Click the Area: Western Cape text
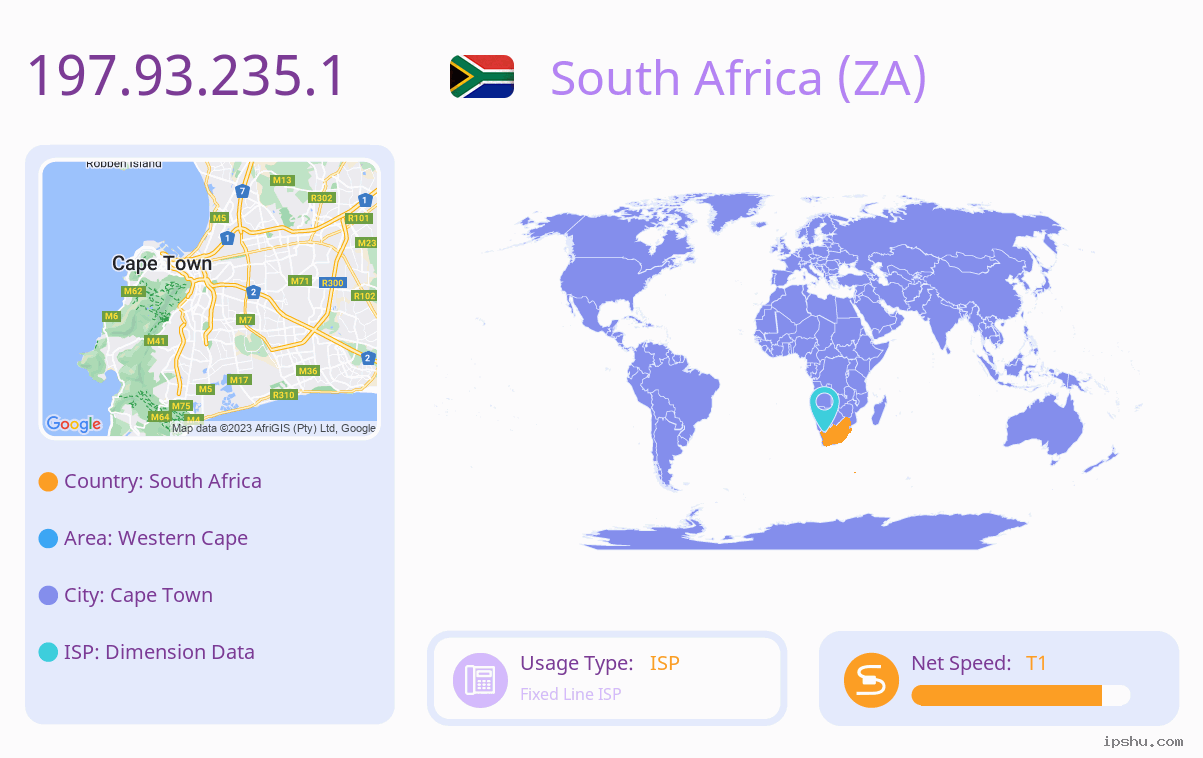1203x758 pixels. tap(156, 538)
